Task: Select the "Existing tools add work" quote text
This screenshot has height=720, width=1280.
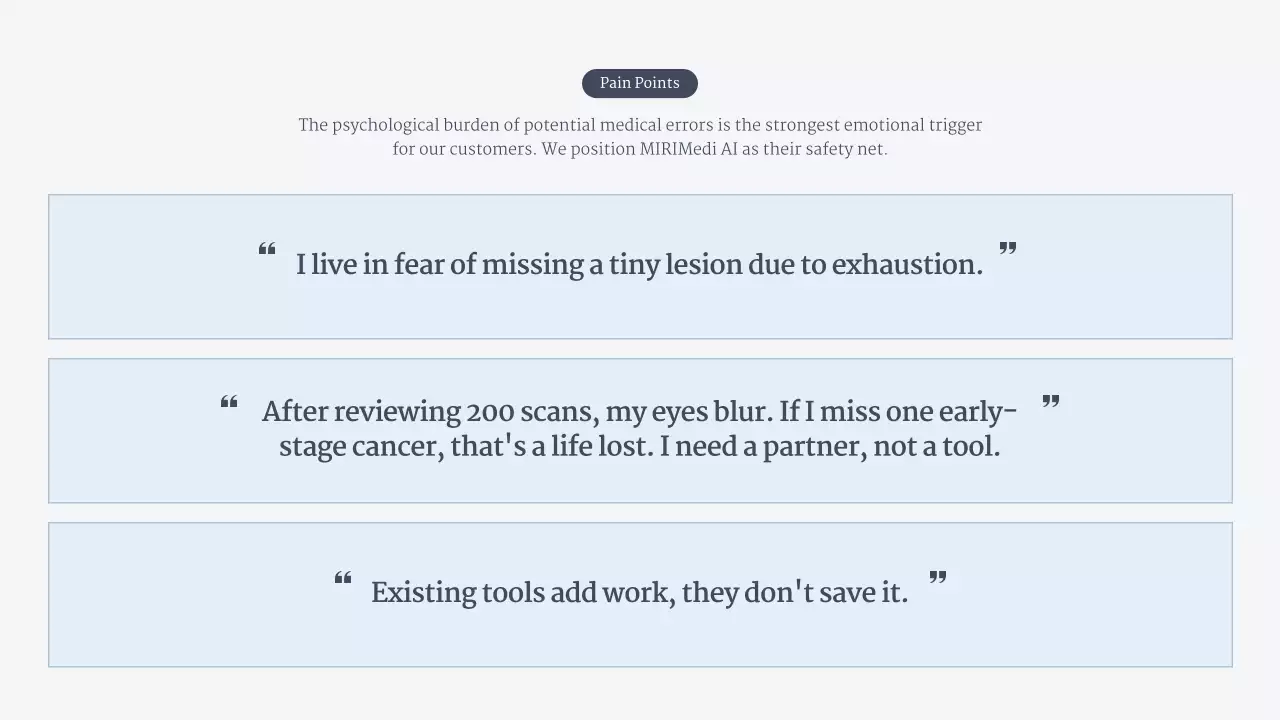Action: pos(639,593)
